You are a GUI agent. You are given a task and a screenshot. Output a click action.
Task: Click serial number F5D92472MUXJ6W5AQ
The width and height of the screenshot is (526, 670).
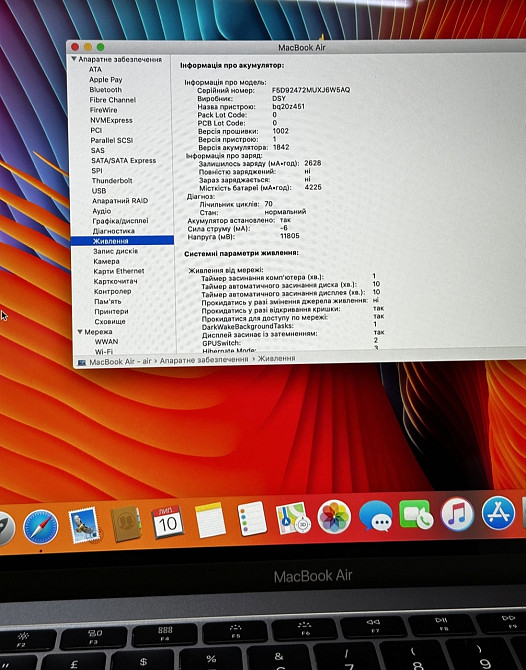311,90
